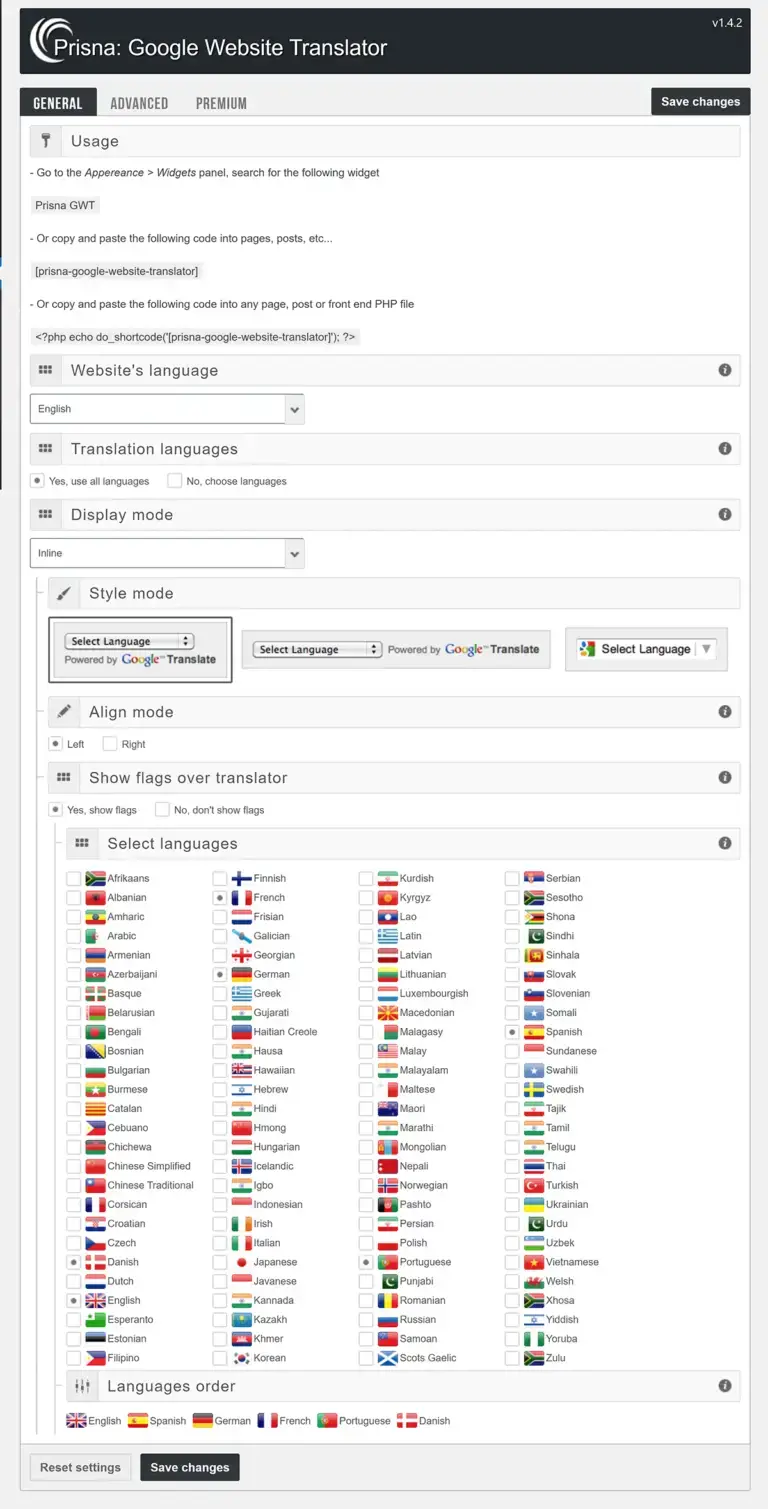Click Spanish flag in Languages order
768x1509 pixels.
click(x=138, y=1420)
